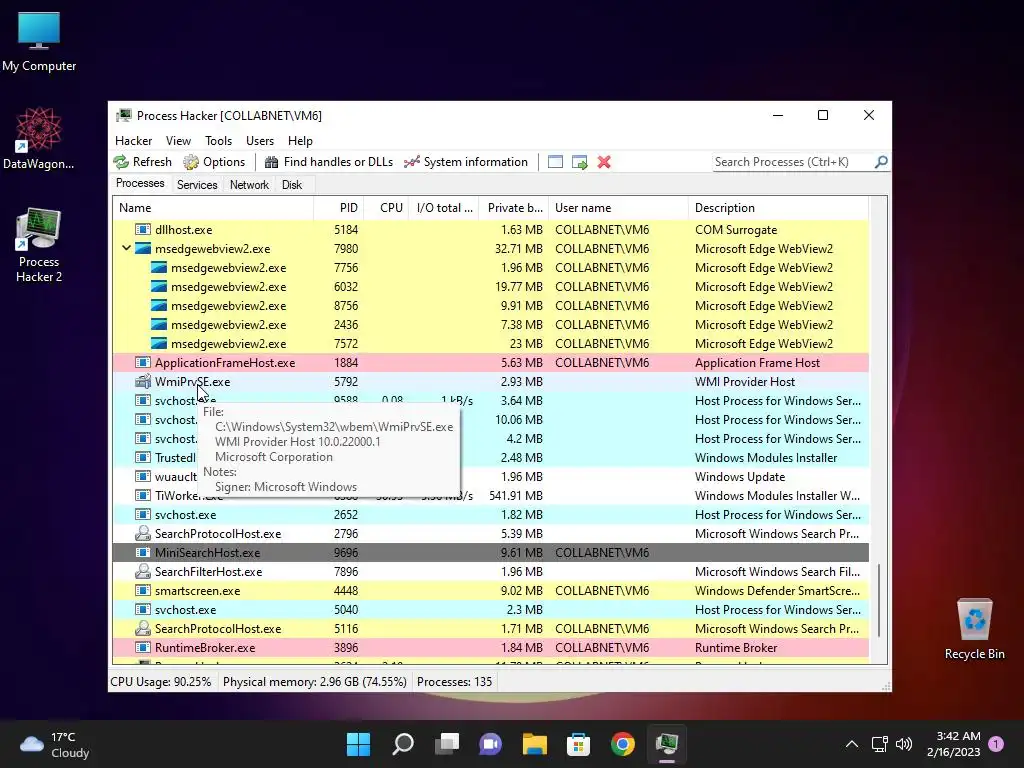Click the WmiPrvSE.exe process icon
This screenshot has width=1024, height=768.
143,381
